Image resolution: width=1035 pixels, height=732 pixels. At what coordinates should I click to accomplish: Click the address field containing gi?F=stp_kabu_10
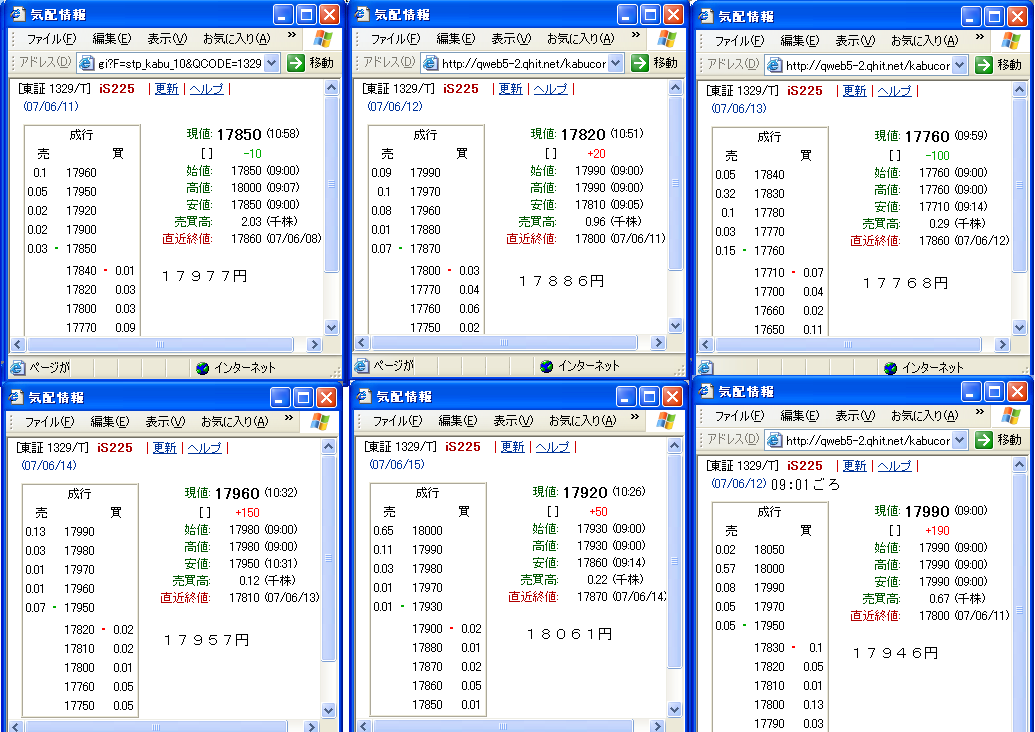click(x=178, y=63)
